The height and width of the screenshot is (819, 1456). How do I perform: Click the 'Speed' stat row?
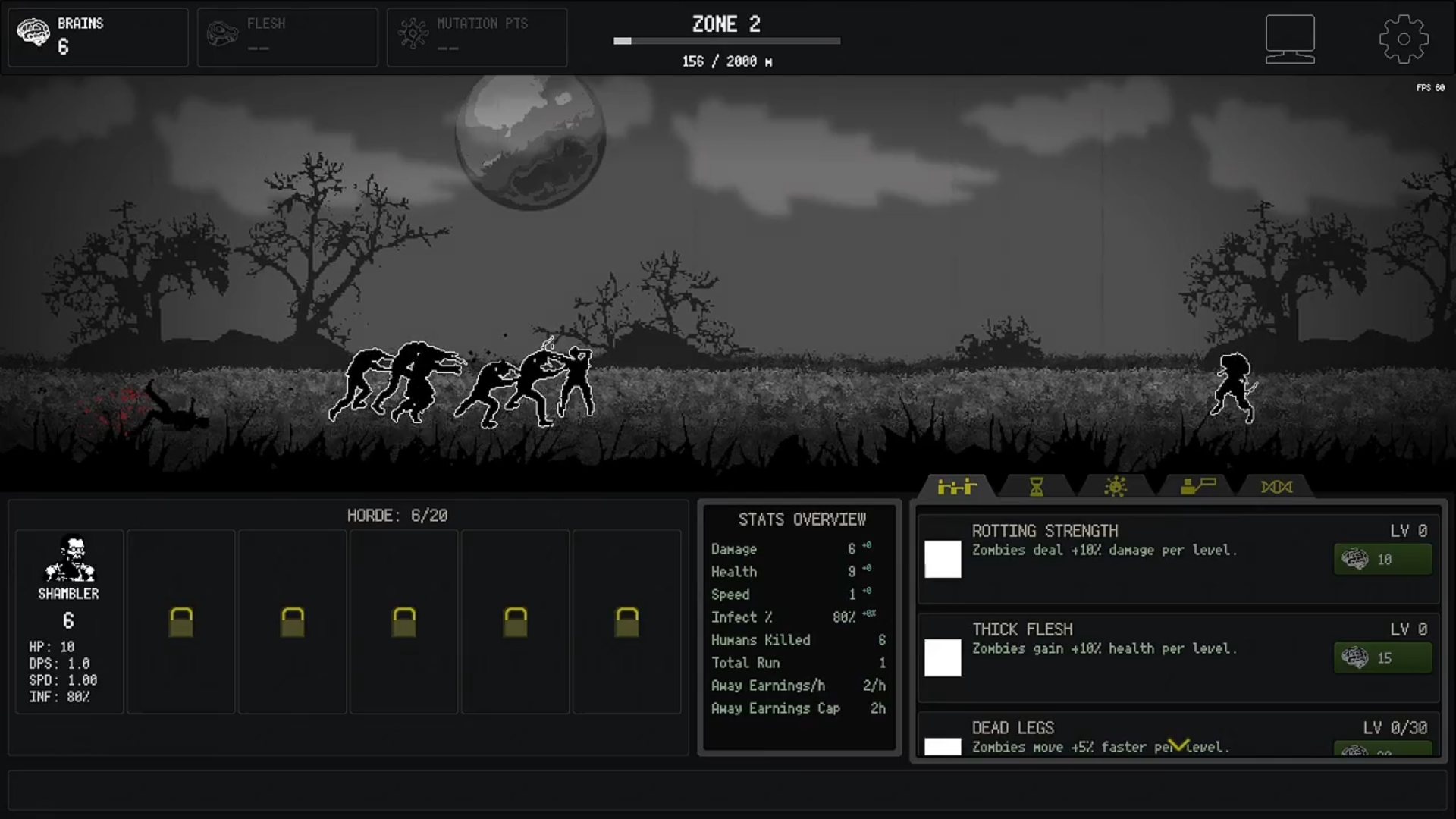[799, 595]
